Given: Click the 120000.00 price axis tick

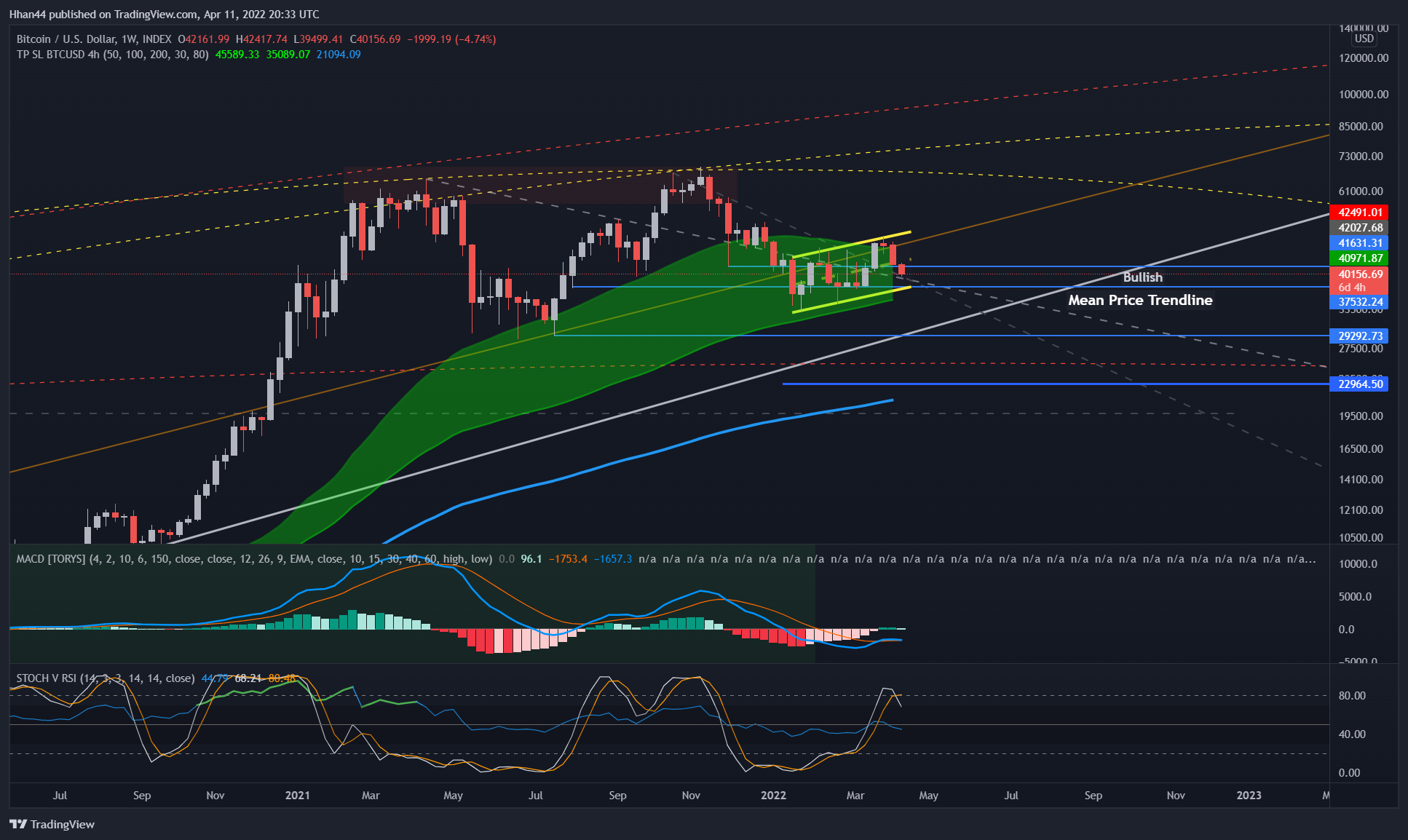Looking at the screenshot, I should (x=1364, y=58).
